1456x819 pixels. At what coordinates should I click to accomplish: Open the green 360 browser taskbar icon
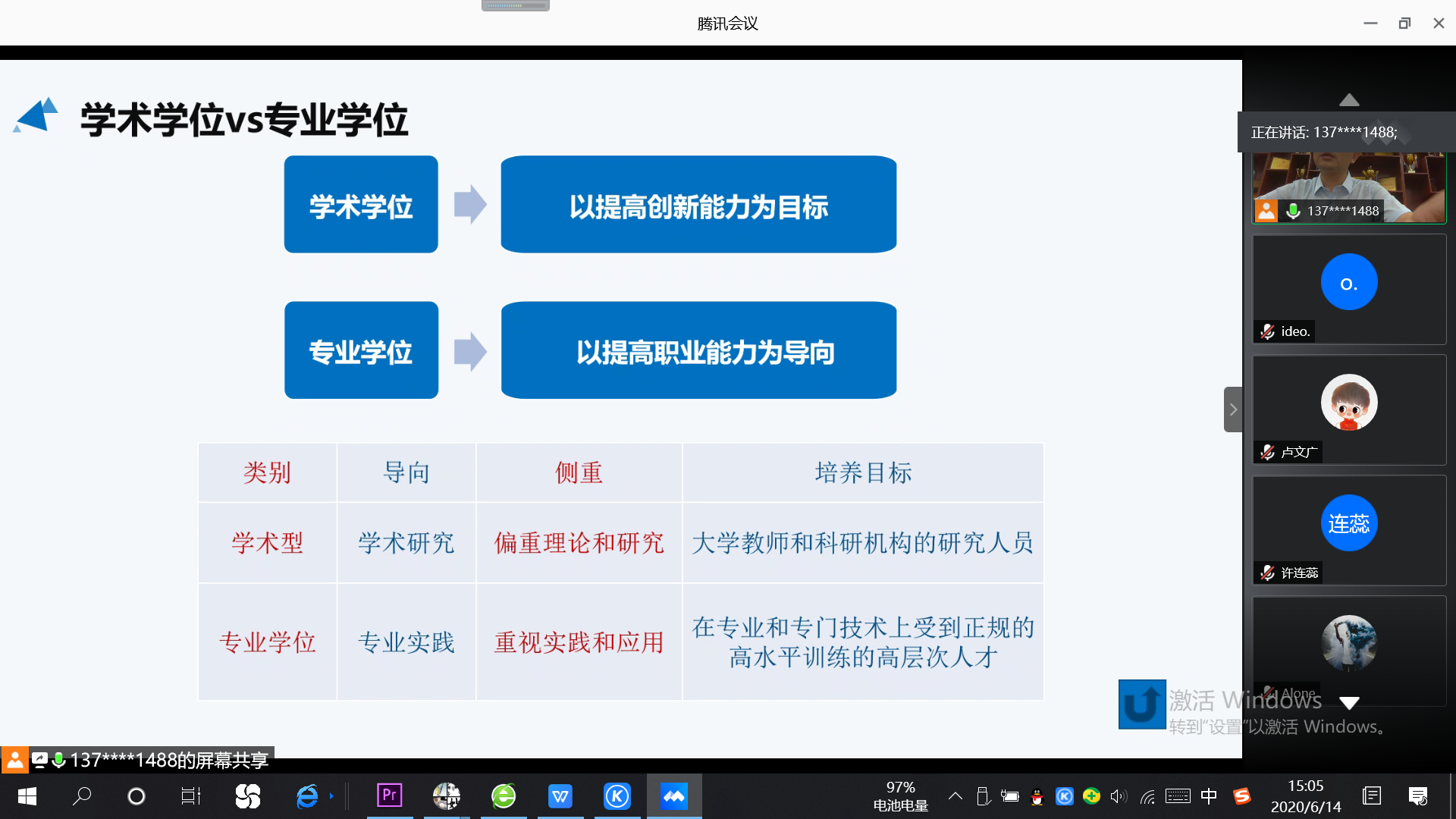coord(504,795)
